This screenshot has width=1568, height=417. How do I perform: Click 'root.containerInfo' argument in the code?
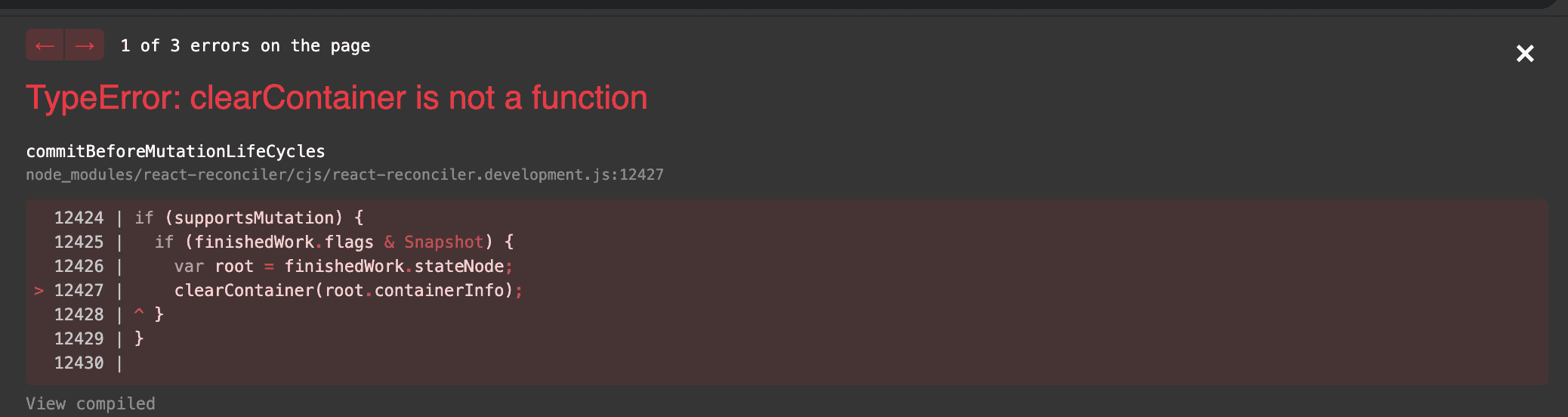[x=414, y=291]
